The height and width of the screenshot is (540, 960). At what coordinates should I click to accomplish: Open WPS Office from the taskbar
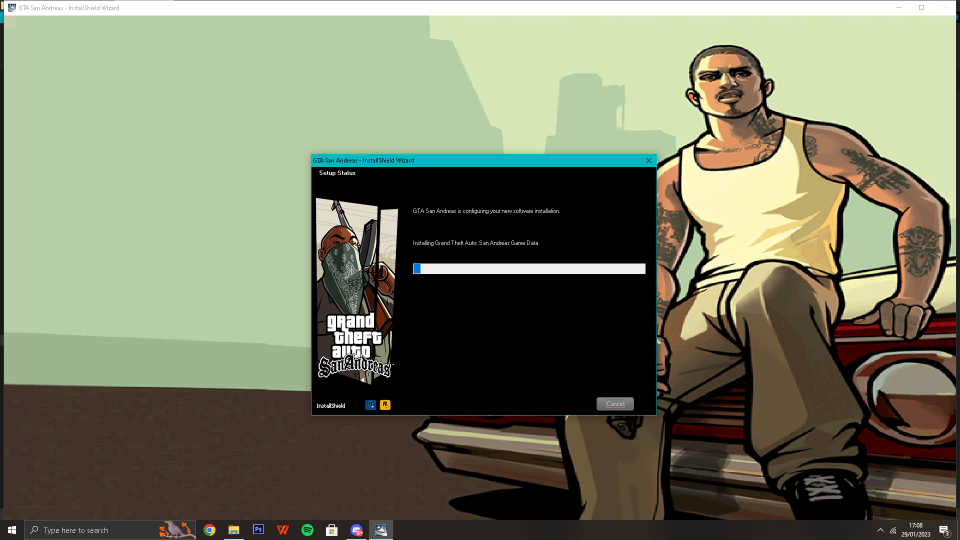283,530
